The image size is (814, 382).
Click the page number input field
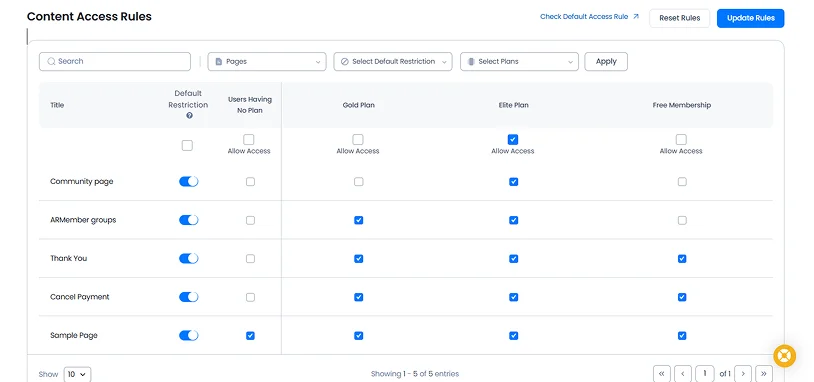coord(704,374)
